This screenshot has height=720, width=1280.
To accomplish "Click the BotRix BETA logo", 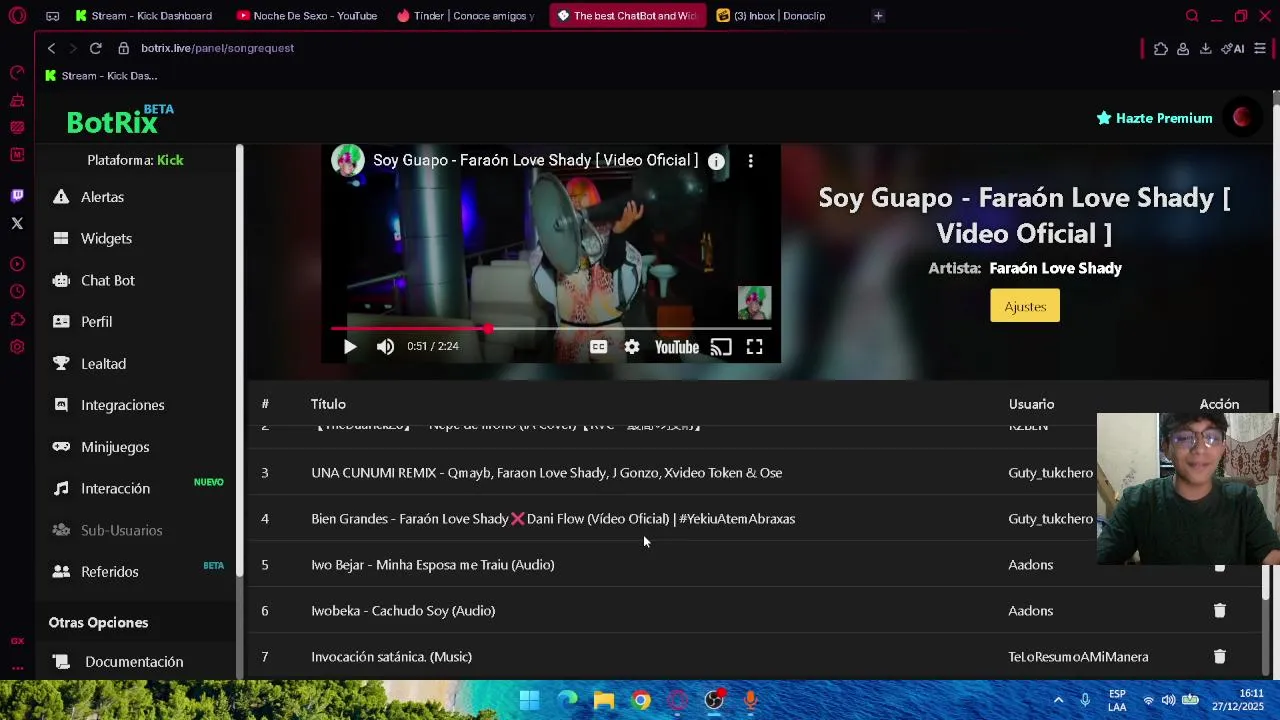I will click(120, 120).
